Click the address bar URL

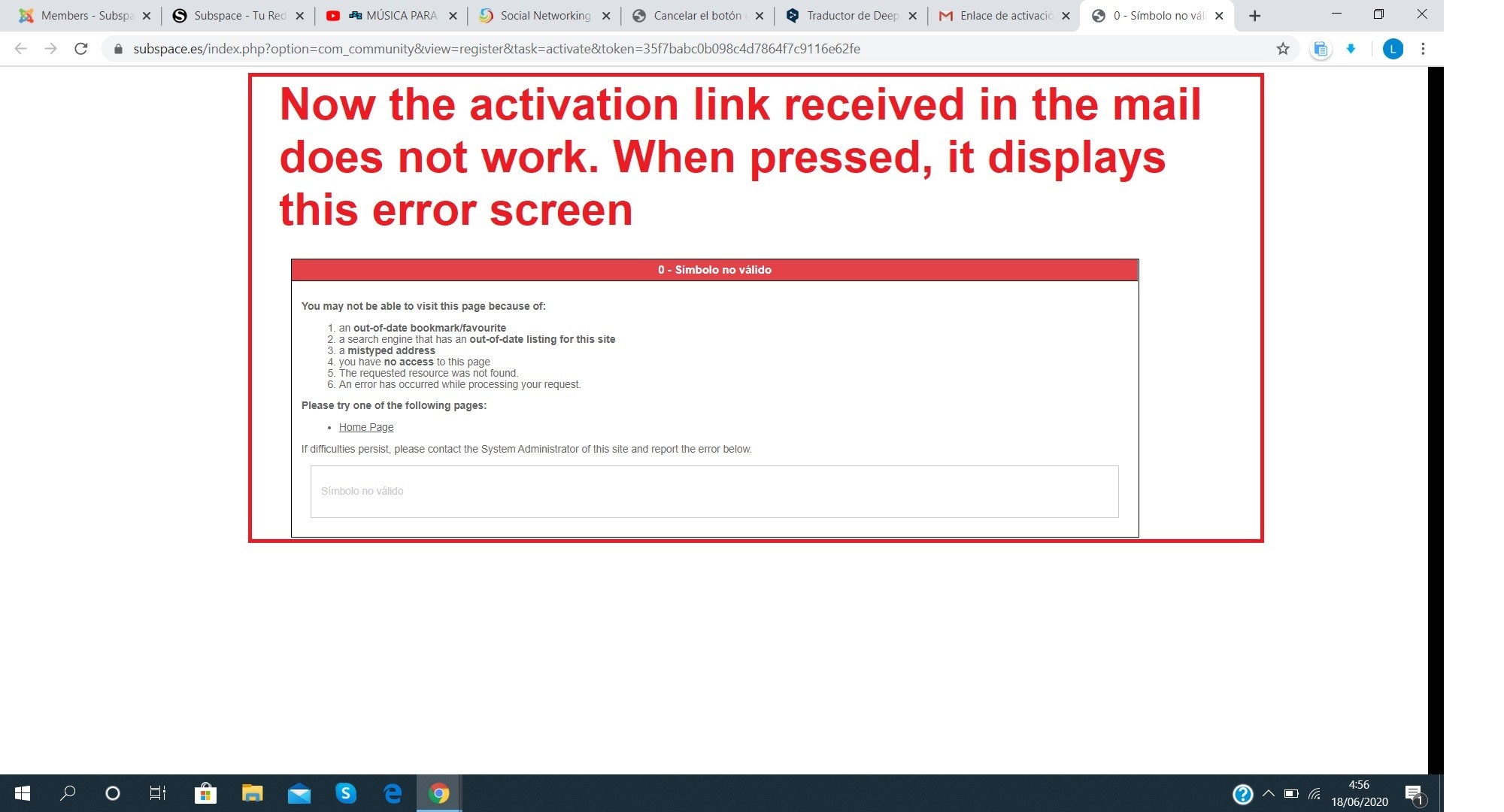pos(496,49)
